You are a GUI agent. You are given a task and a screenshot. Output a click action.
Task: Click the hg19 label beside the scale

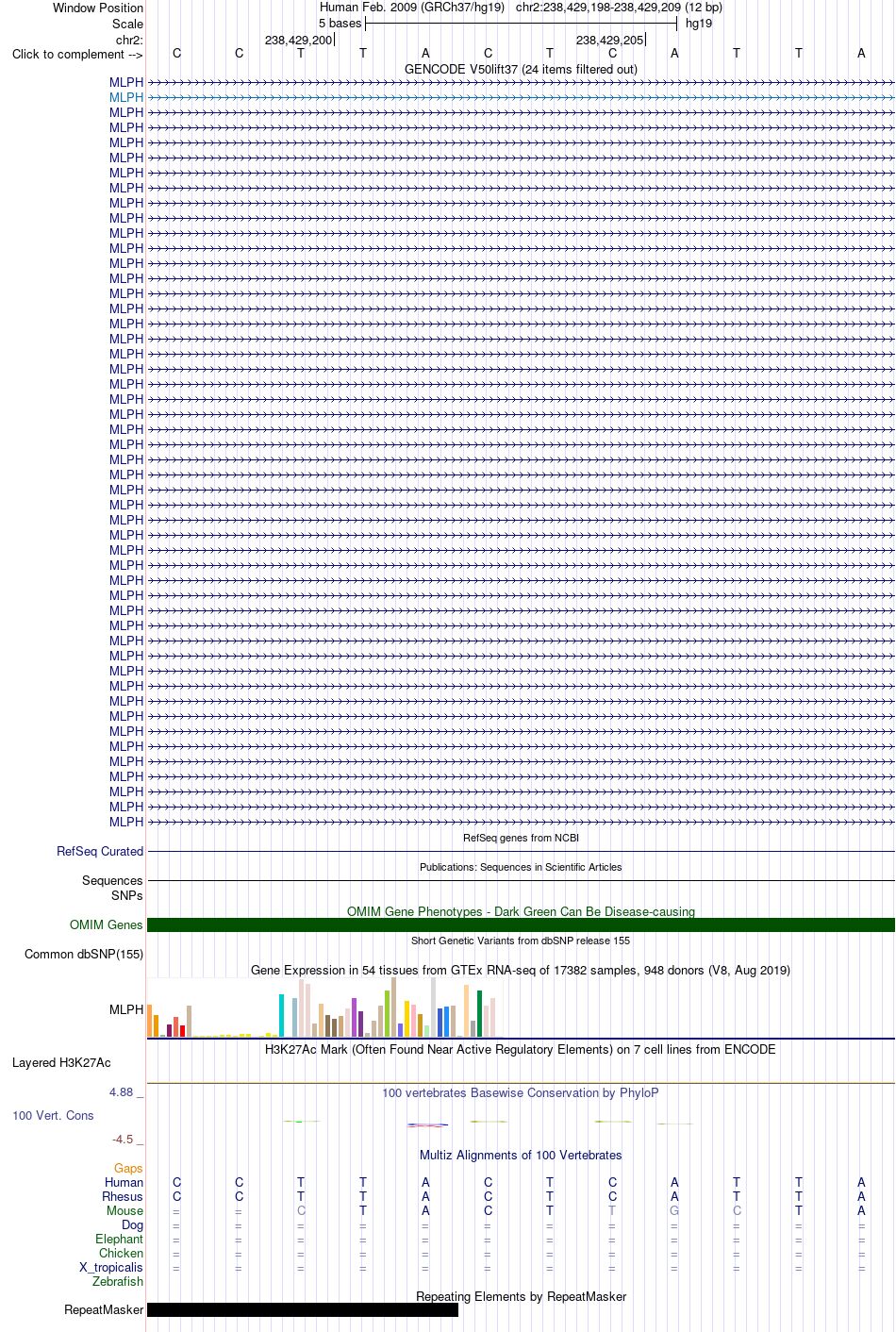pyautogui.click(x=699, y=23)
